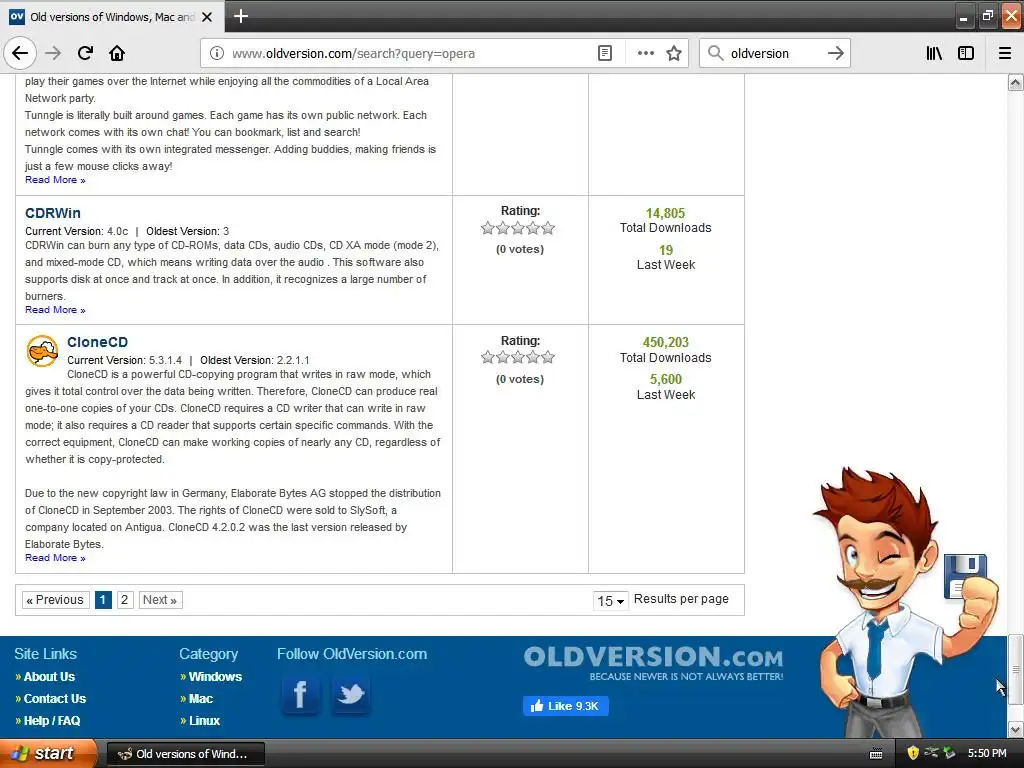Click CloneCD total downloads 450,203
Image resolution: width=1024 pixels, height=768 pixels.
(x=665, y=343)
